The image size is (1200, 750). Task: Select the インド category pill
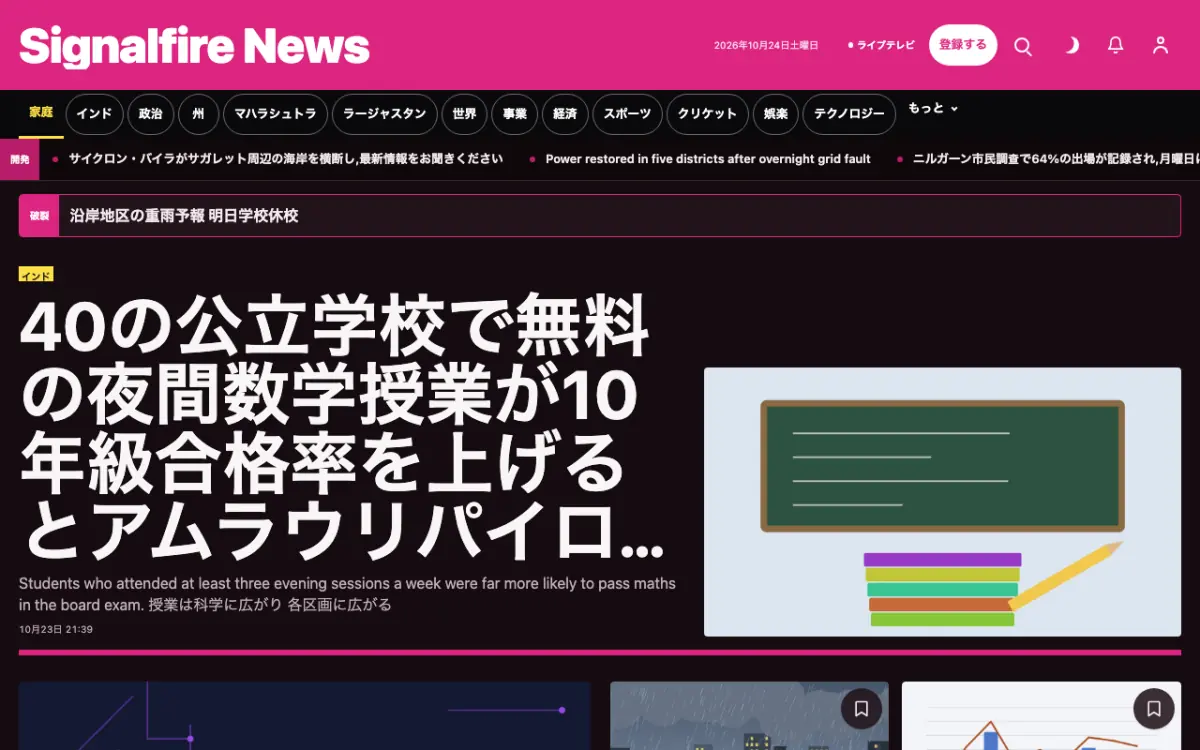pyautogui.click(x=95, y=114)
